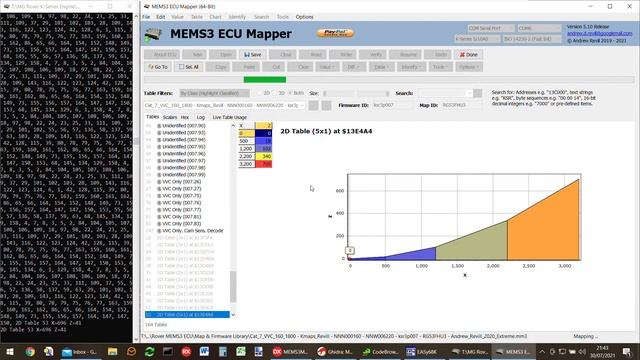Viewport: 640px width, 360px height.
Task: Open the Go To dialog
Action: 158,67
